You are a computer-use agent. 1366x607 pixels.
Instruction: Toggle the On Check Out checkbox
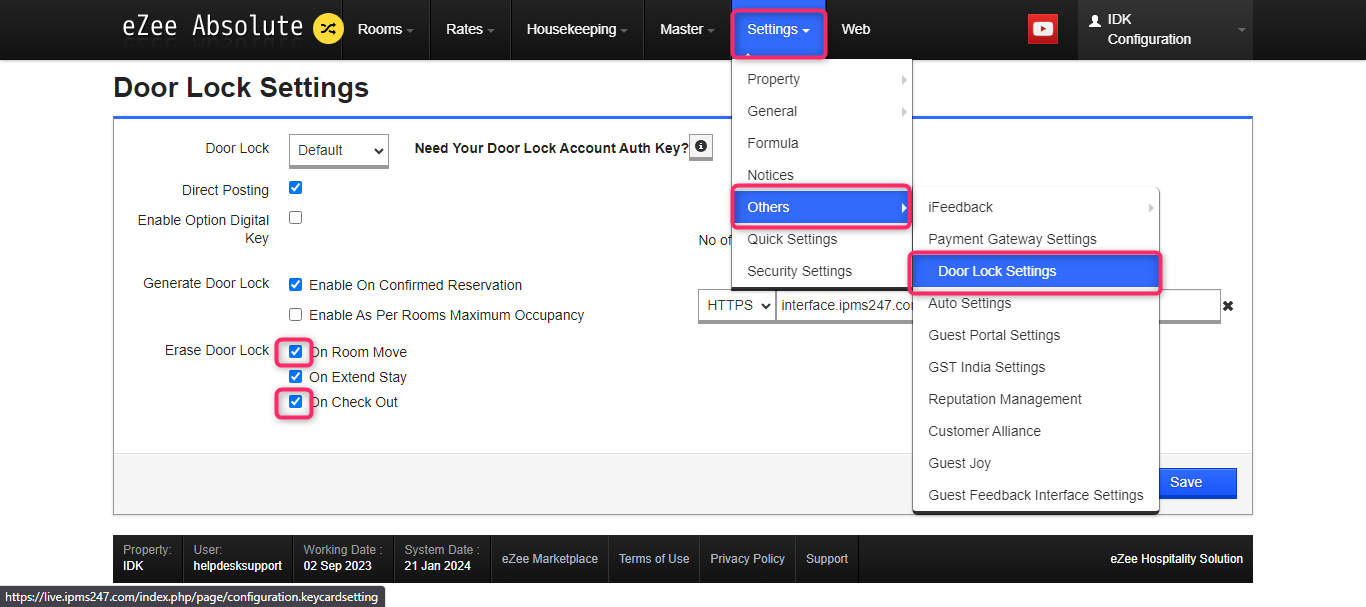point(295,402)
